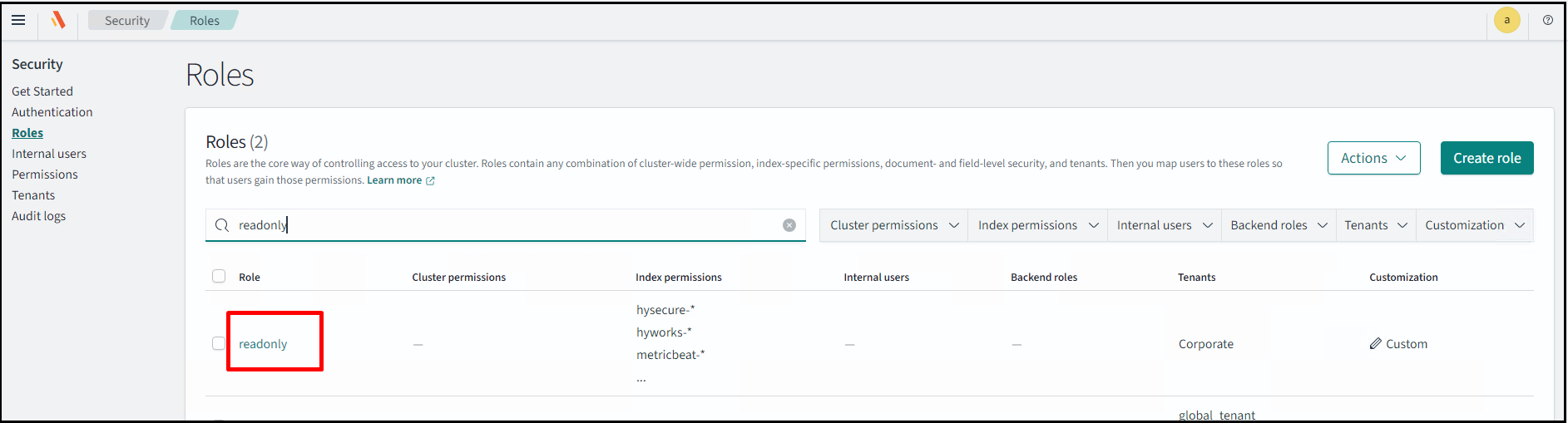The image size is (1568, 423).
Task: Check the readonly role checkbox
Action: pyautogui.click(x=219, y=343)
